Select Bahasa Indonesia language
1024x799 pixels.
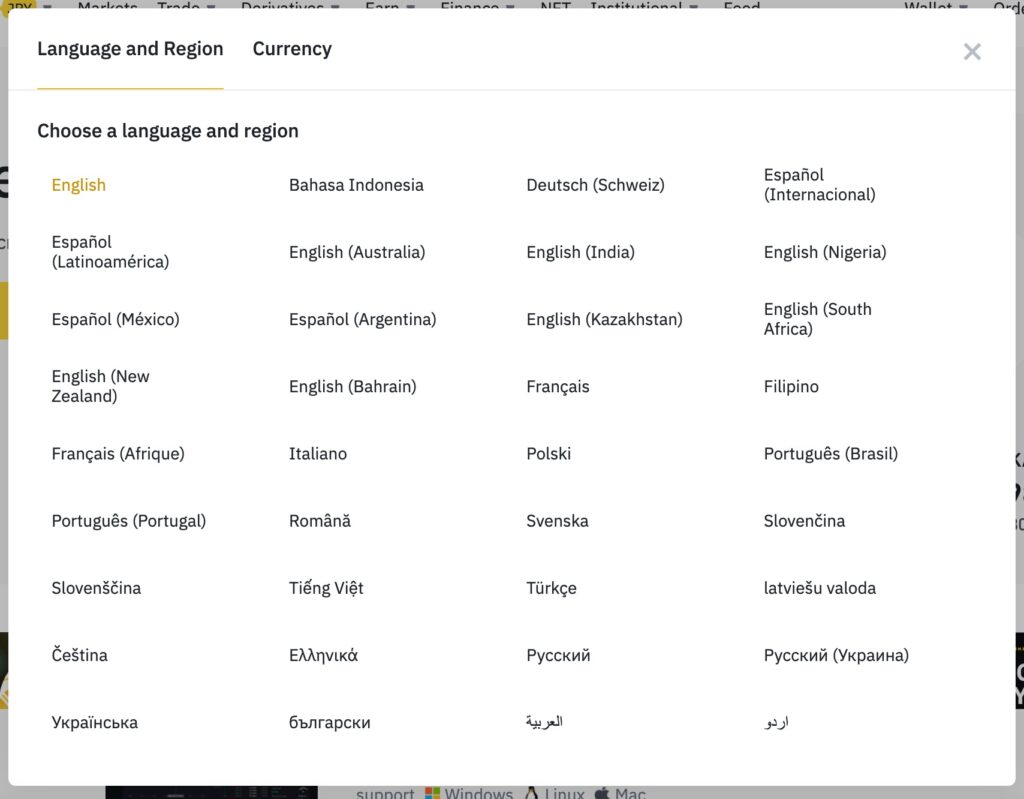(x=356, y=185)
